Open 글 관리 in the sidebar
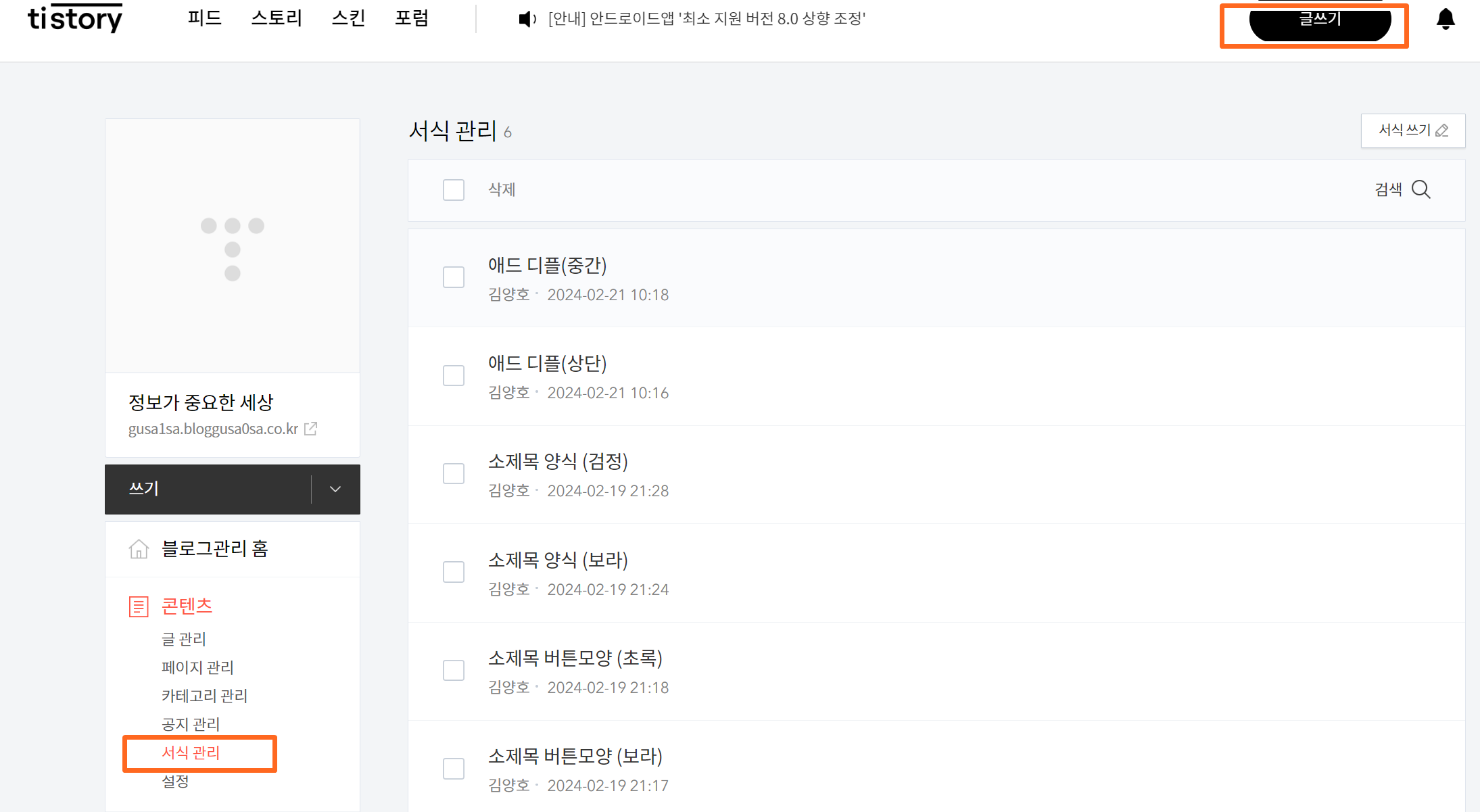The image size is (1480, 812). pyautogui.click(x=183, y=639)
